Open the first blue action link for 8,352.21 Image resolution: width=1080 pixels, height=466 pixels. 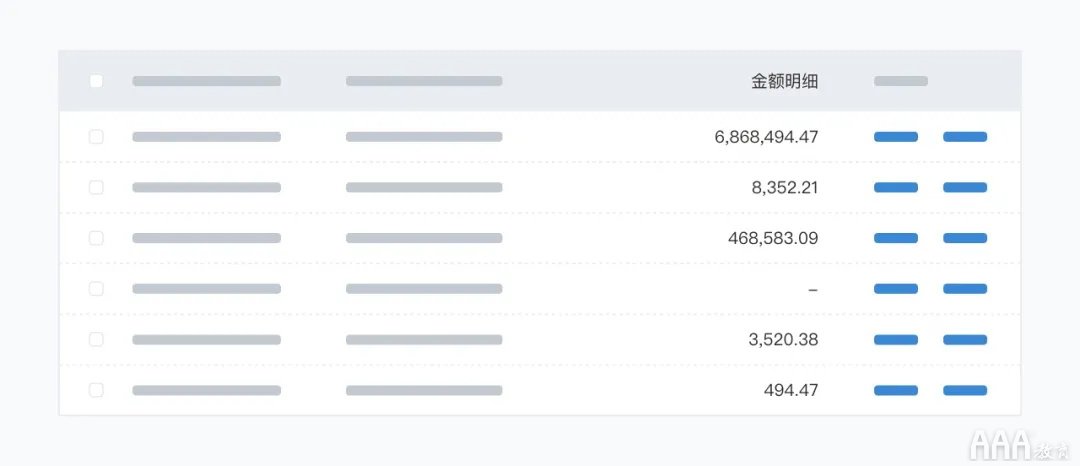(x=895, y=187)
